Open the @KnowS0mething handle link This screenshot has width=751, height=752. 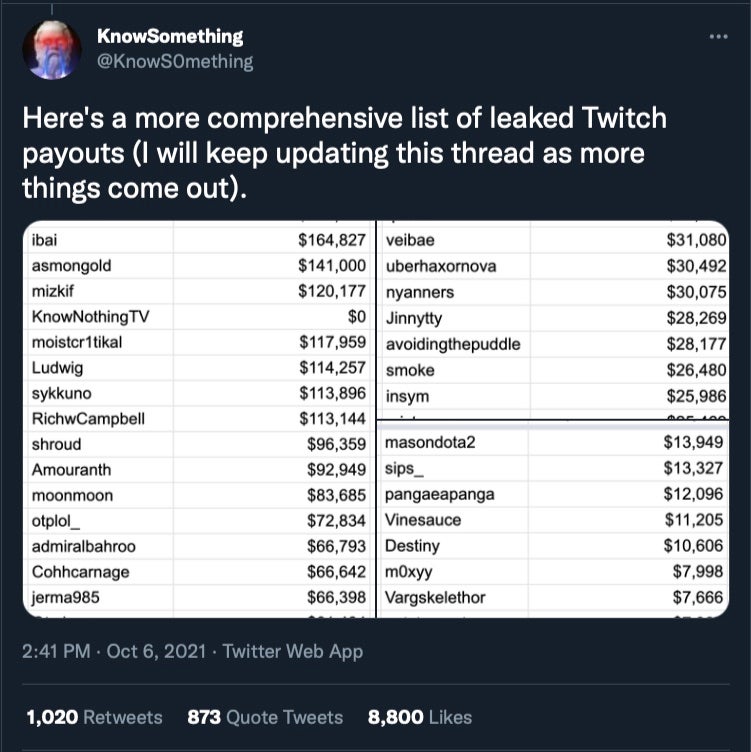(x=175, y=62)
